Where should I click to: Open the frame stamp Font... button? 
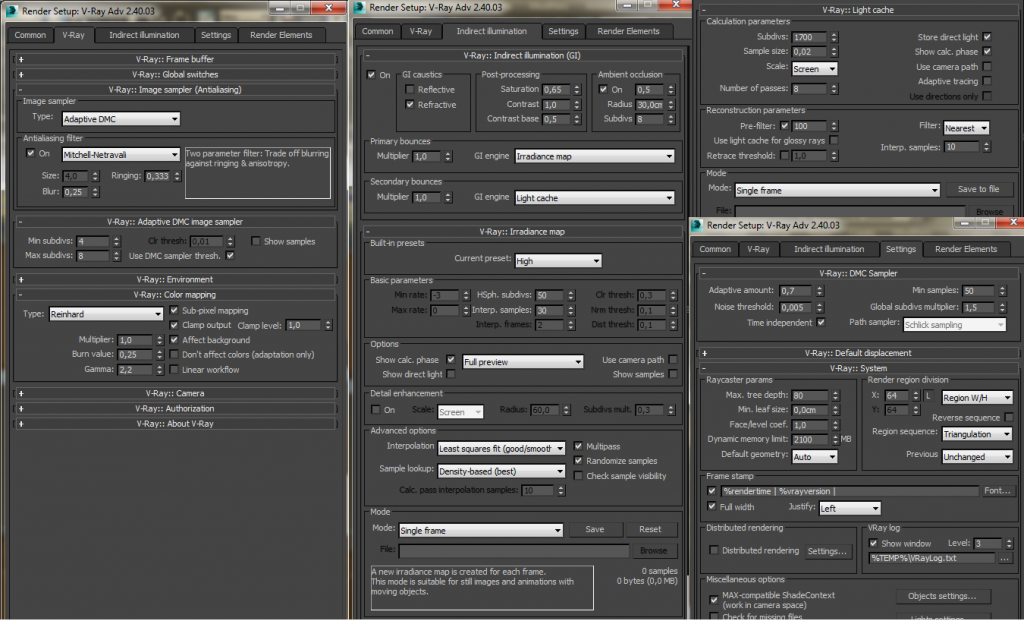[x=997, y=491]
